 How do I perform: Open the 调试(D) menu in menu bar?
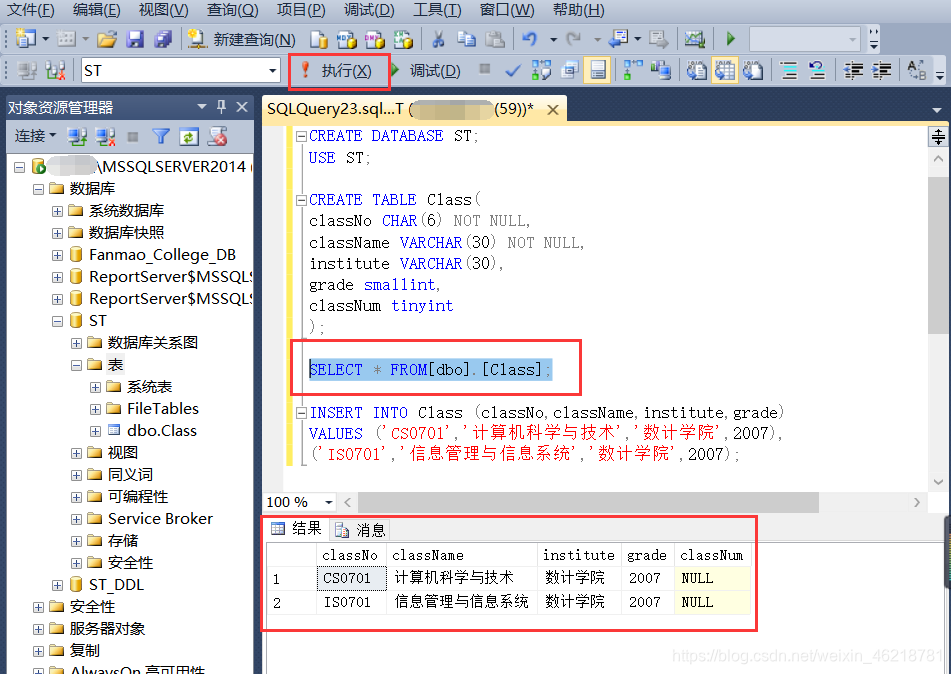pyautogui.click(x=369, y=10)
